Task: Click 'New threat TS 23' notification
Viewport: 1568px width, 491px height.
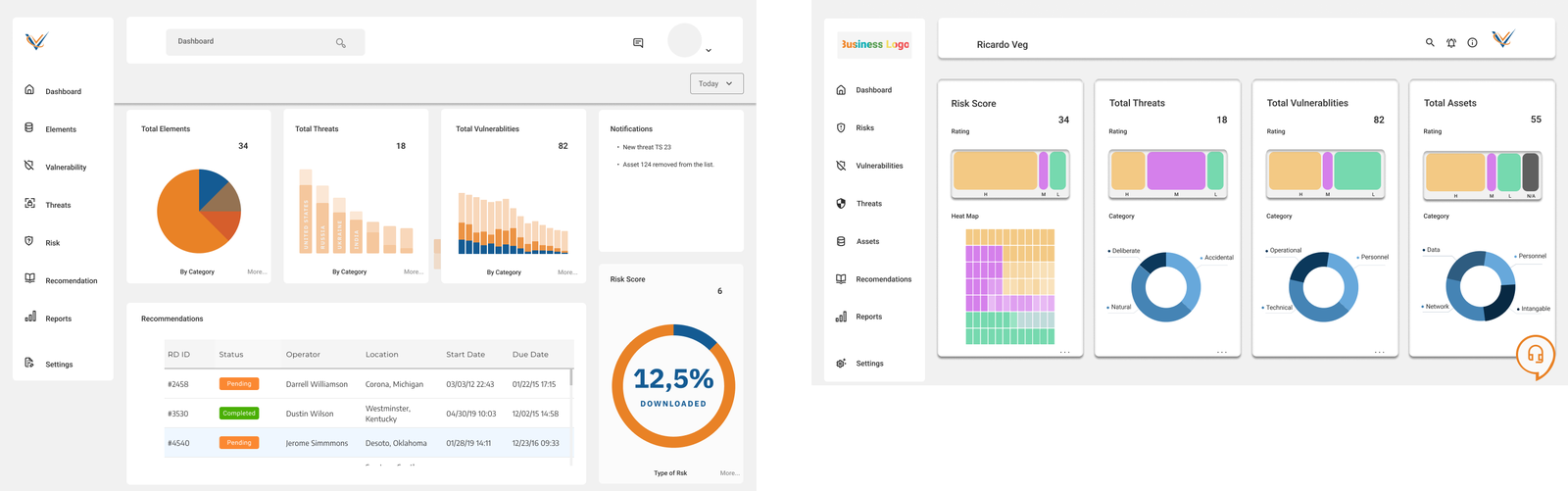Action: [x=647, y=147]
